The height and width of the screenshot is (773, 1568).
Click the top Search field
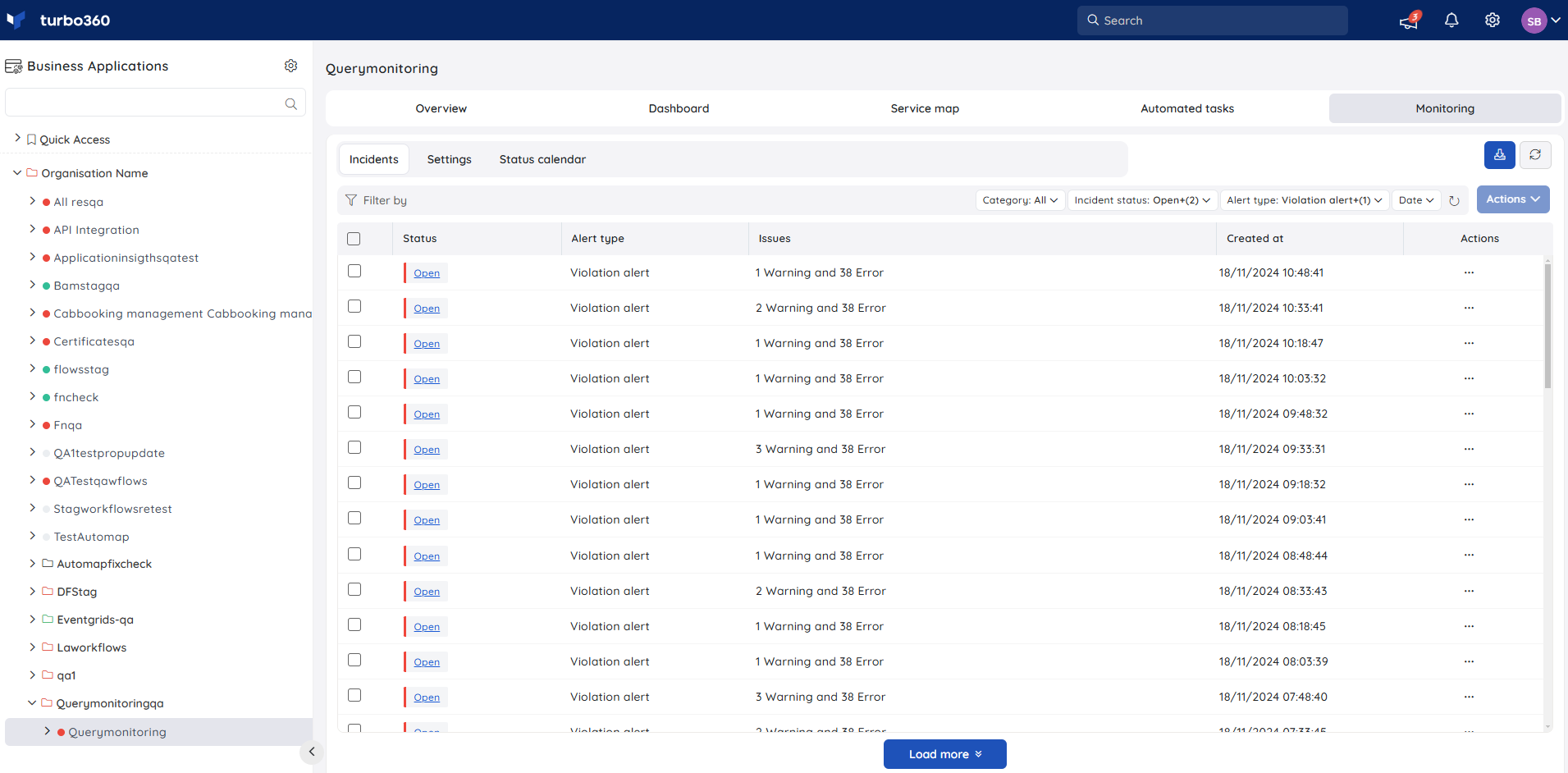click(1213, 21)
